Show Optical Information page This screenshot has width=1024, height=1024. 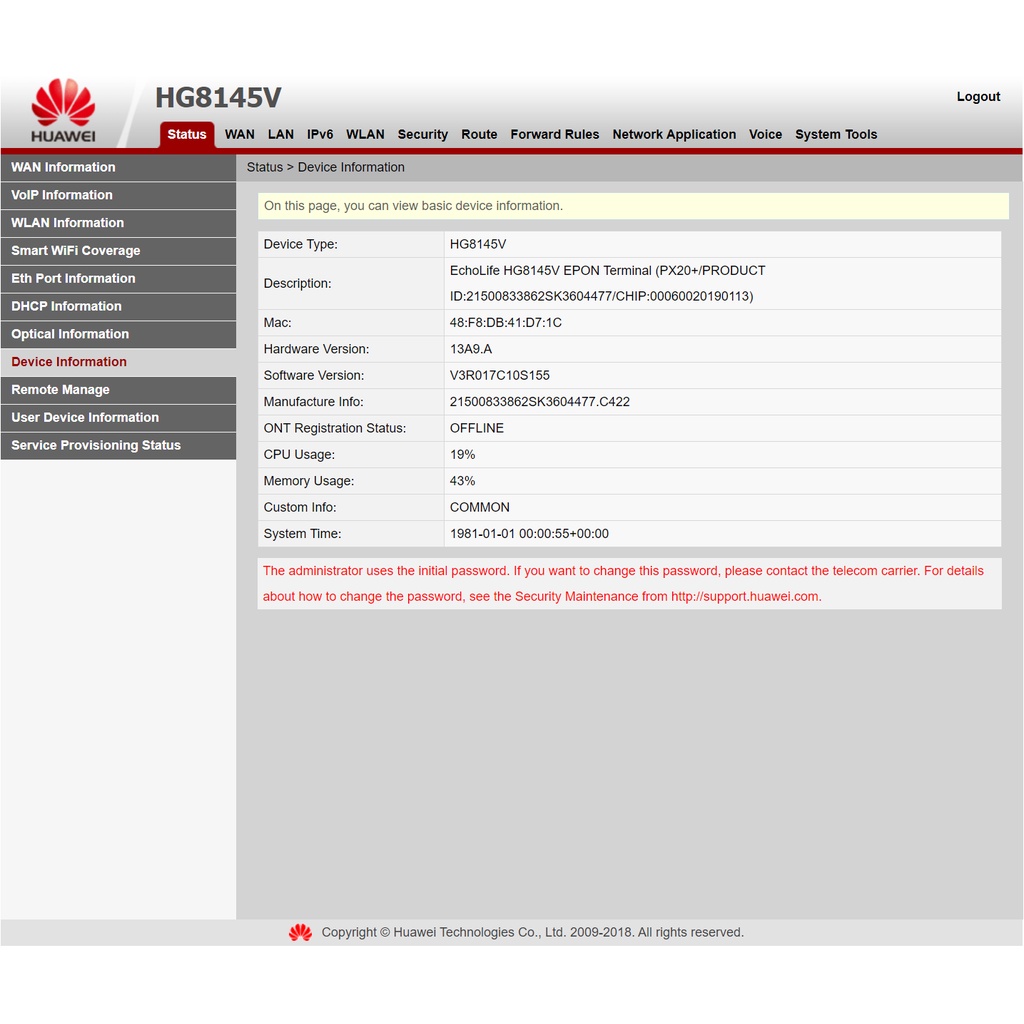tap(70, 334)
